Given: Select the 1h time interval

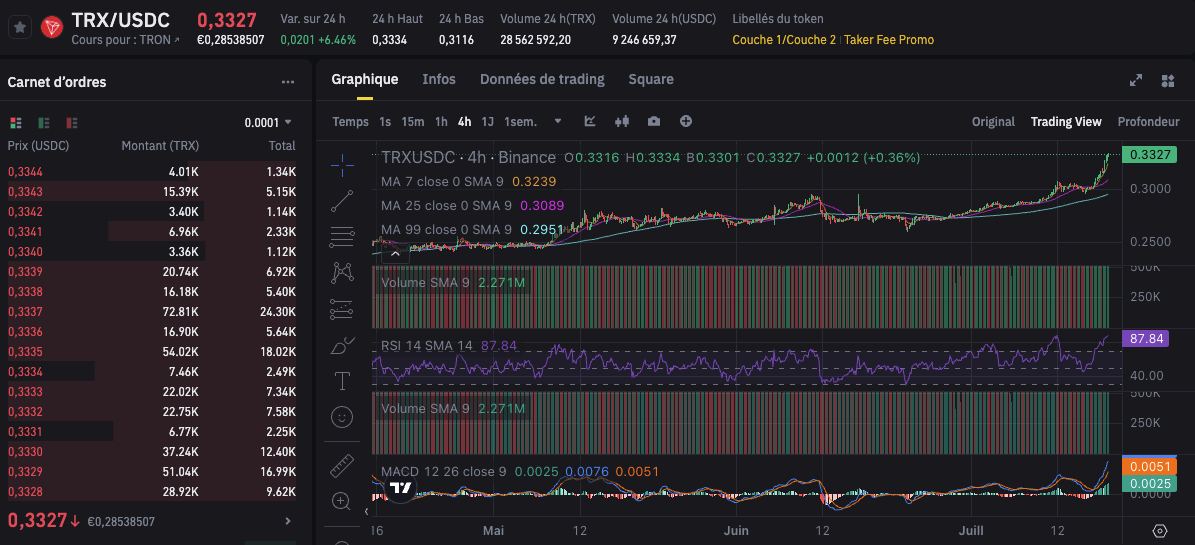Looking at the screenshot, I should (x=441, y=122).
